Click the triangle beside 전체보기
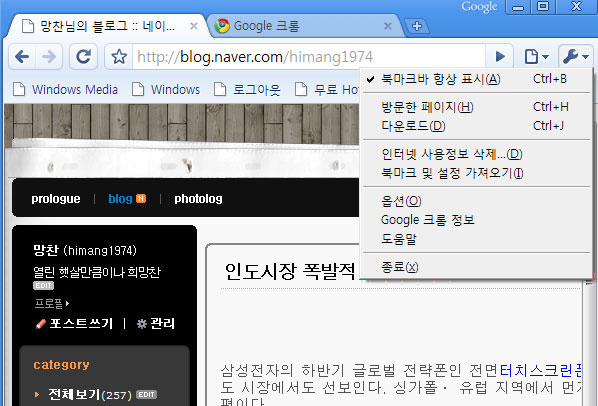Viewport: 598px width, 406px height. click(x=37, y=395)
